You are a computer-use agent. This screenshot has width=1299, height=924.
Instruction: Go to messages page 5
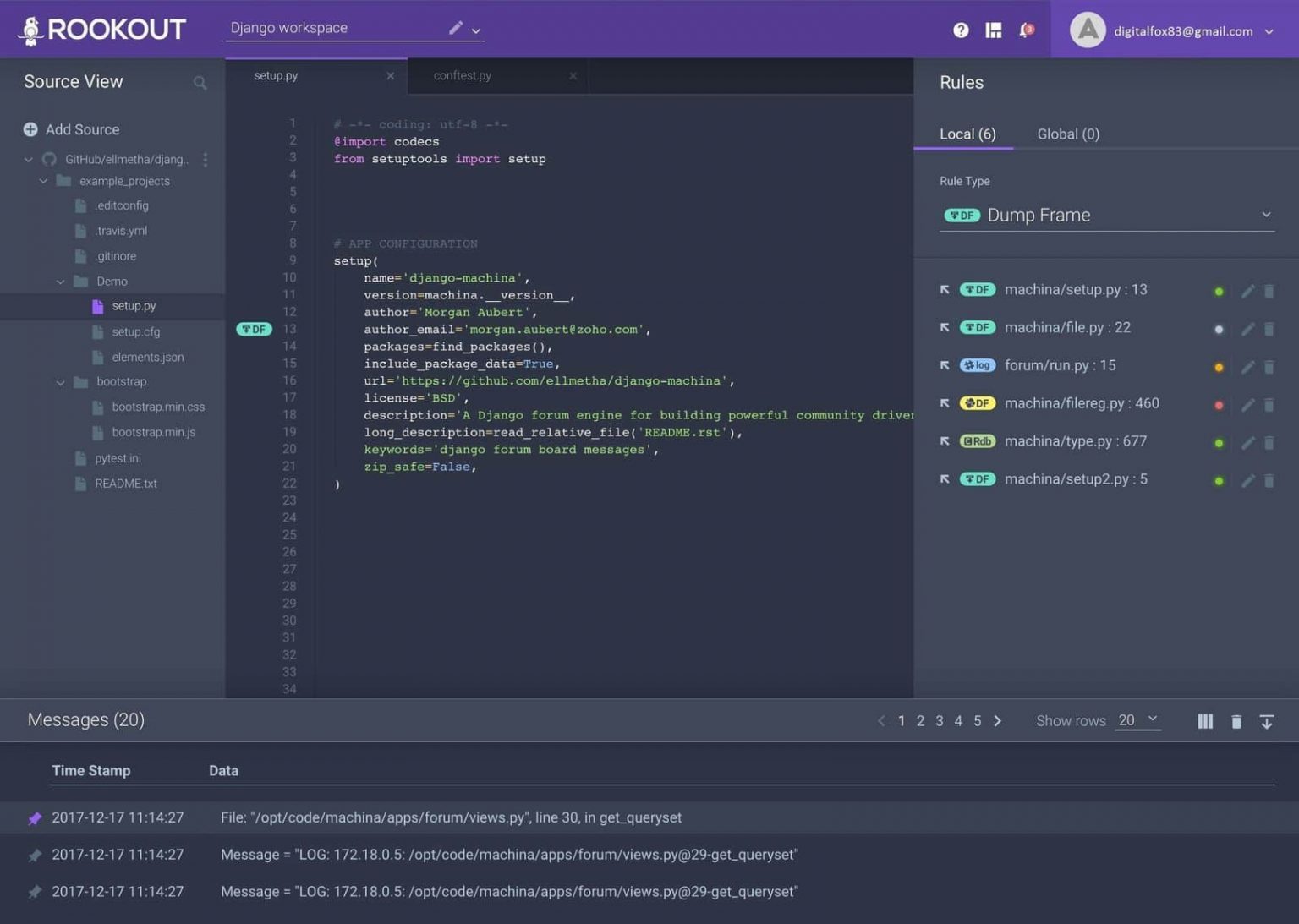tap(977, 721)
